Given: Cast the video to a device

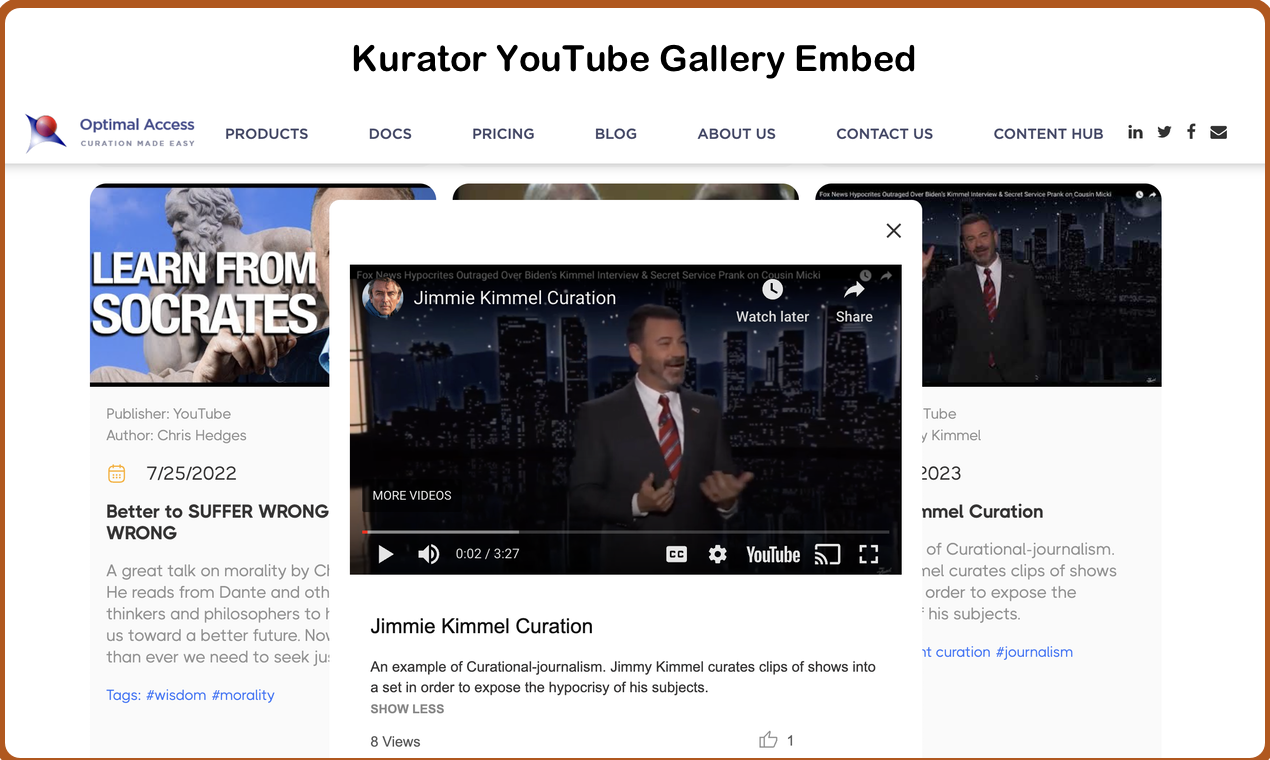Looking at the screenshot, I should pyautogui.click(x=827, y=554).
